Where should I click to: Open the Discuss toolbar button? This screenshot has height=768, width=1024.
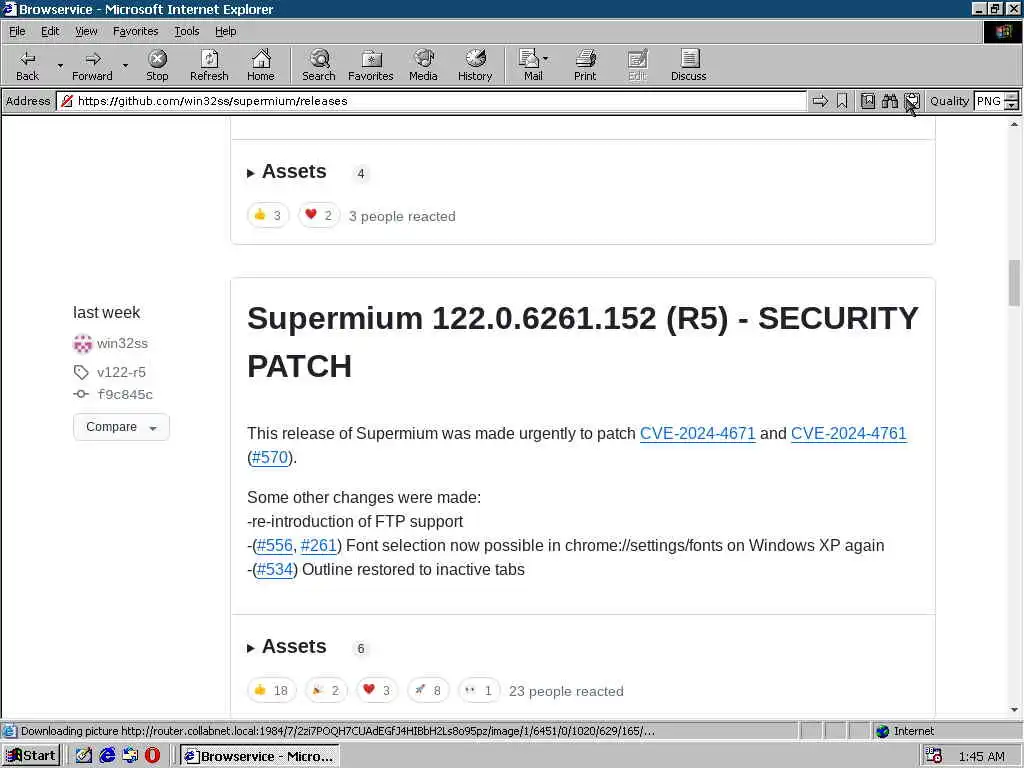tap(689, 65)
